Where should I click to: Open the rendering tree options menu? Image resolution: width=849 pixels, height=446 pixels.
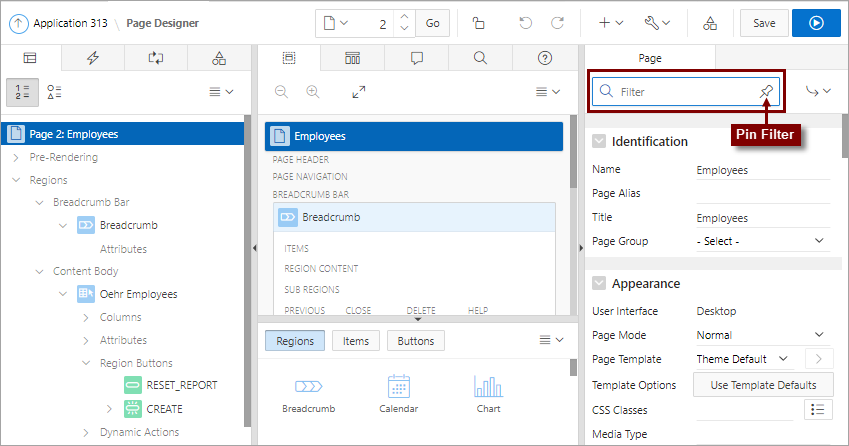coord(221,92)
